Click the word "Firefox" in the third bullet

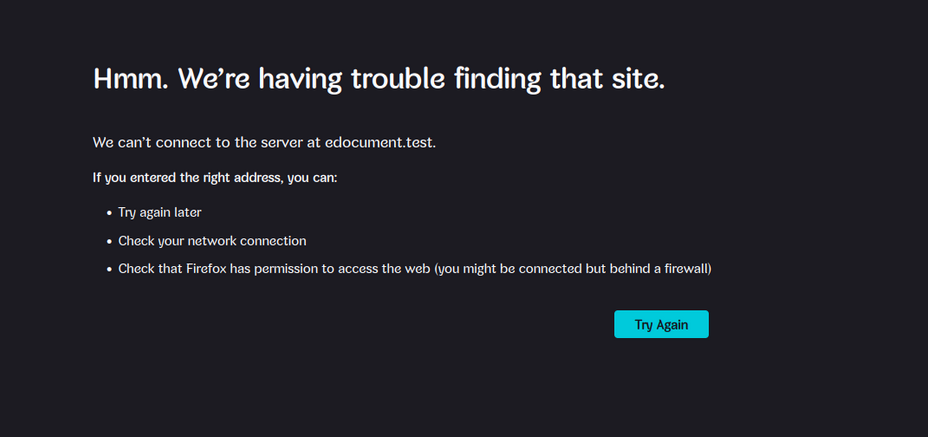(x=206, y=269)
